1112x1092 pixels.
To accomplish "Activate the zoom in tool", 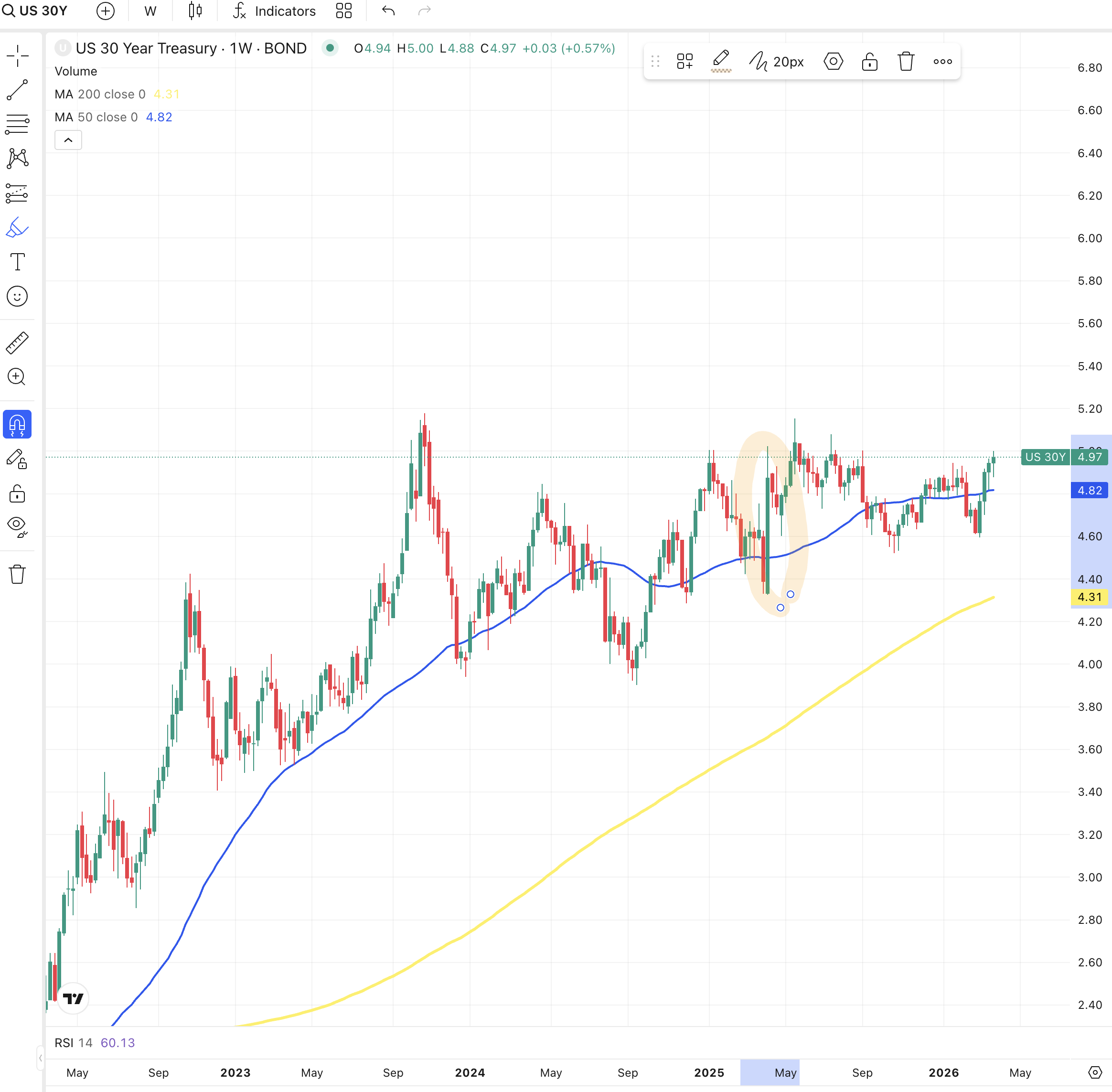I will pyautogui.click(x=17, y=377).
